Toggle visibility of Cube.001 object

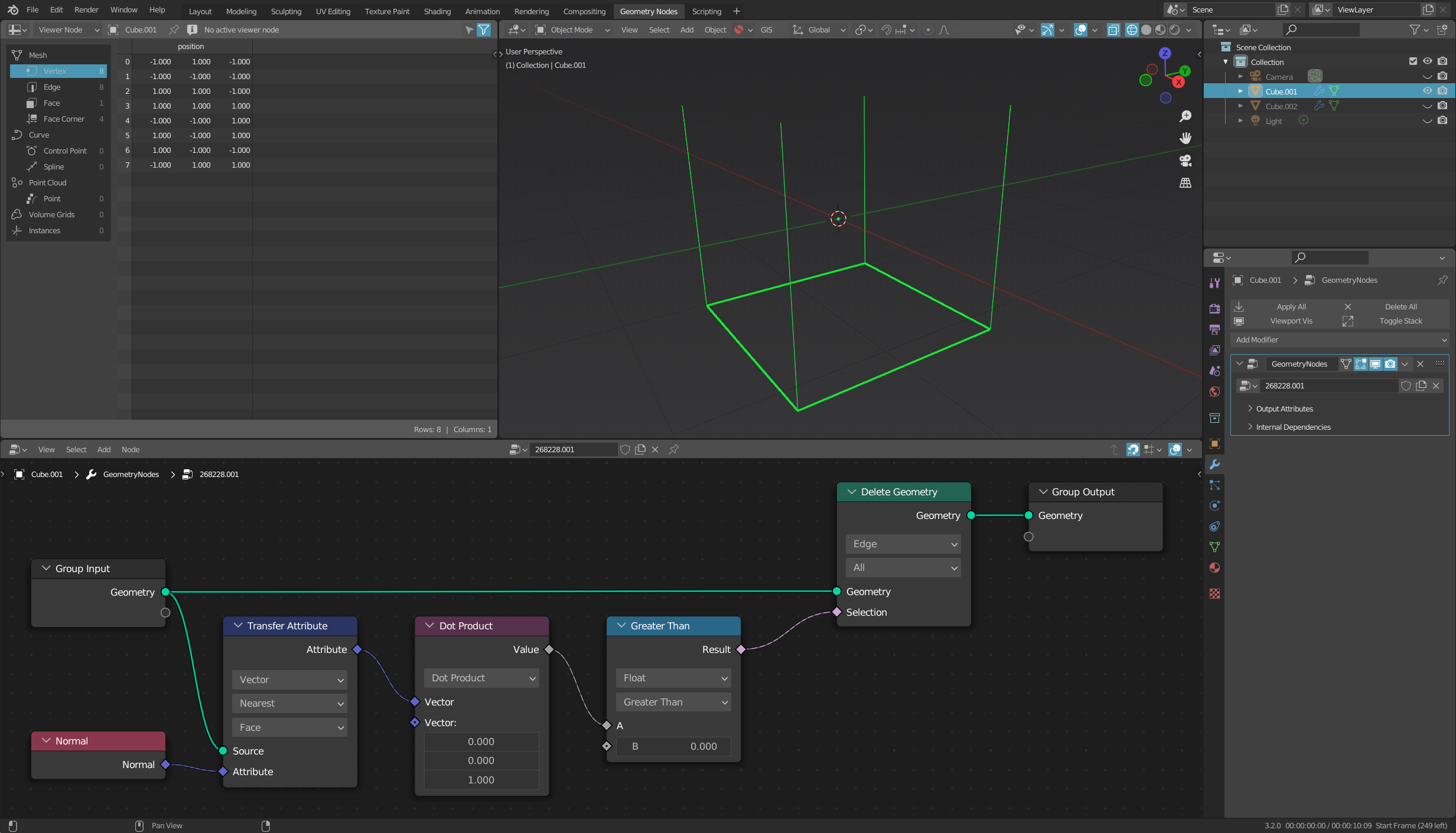(1427, 90)
